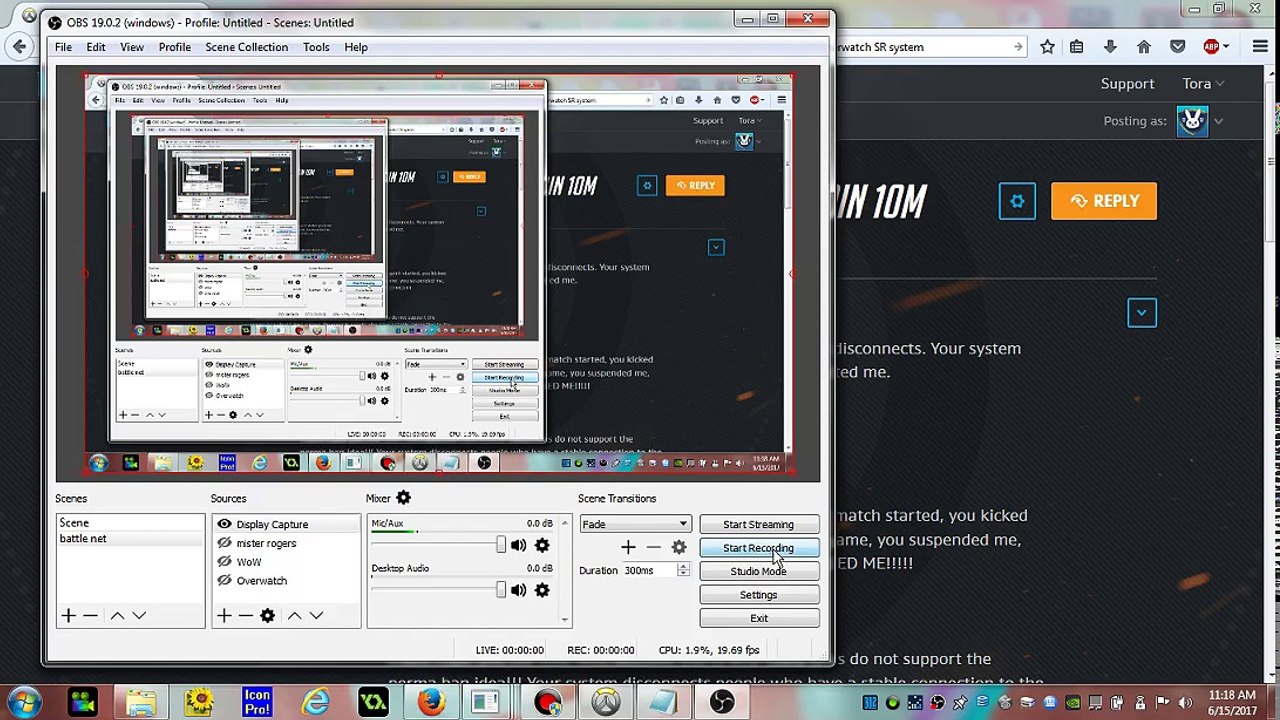1280x720 pixels.
Task: Open source properties gear in Sources panel
Action: 267,616
